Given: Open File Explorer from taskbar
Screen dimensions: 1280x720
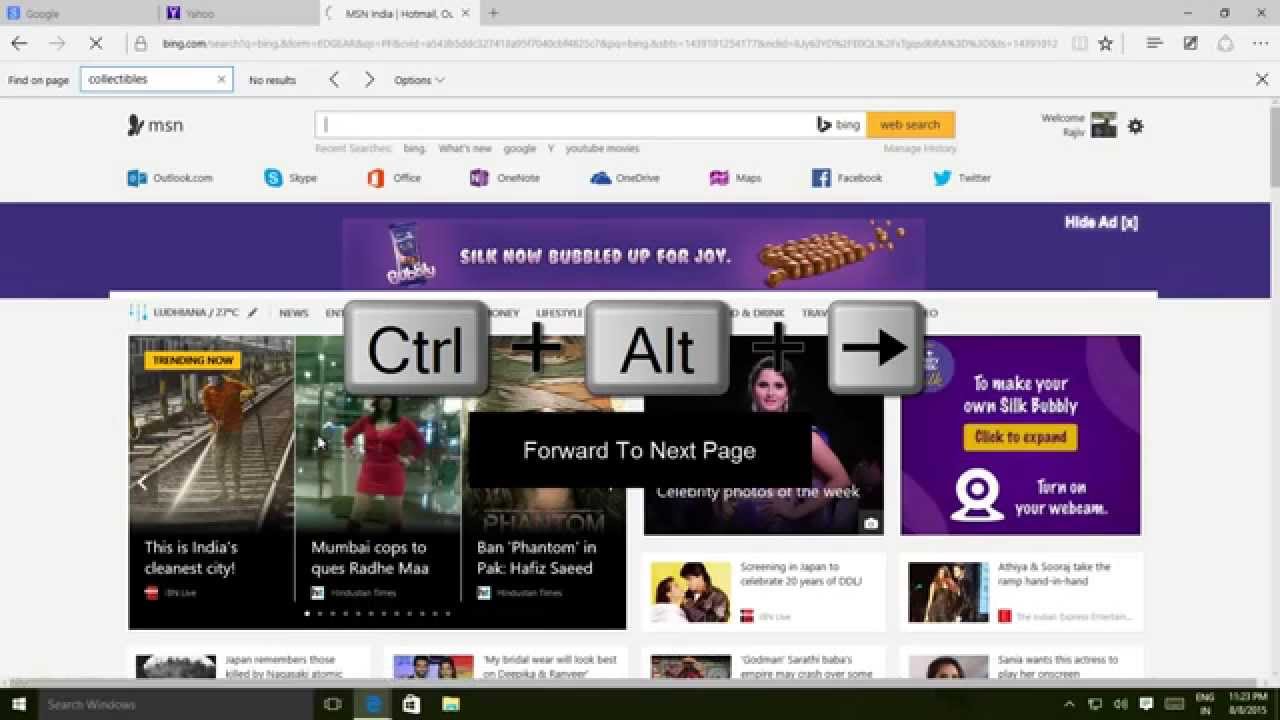Looking at the screenshot, I should [x=450, y=704].
